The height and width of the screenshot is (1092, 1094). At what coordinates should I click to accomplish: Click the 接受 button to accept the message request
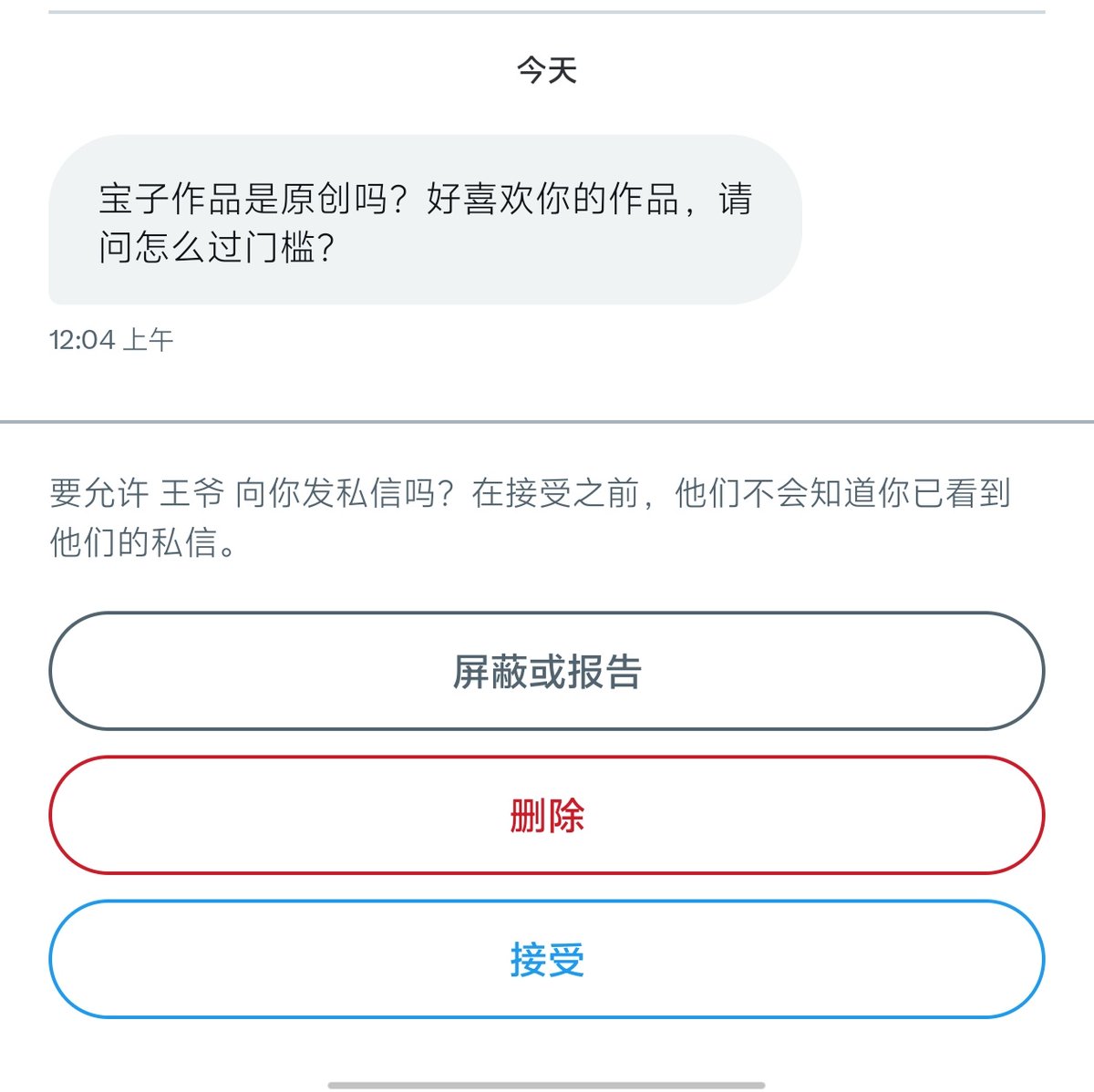point(547,958)
